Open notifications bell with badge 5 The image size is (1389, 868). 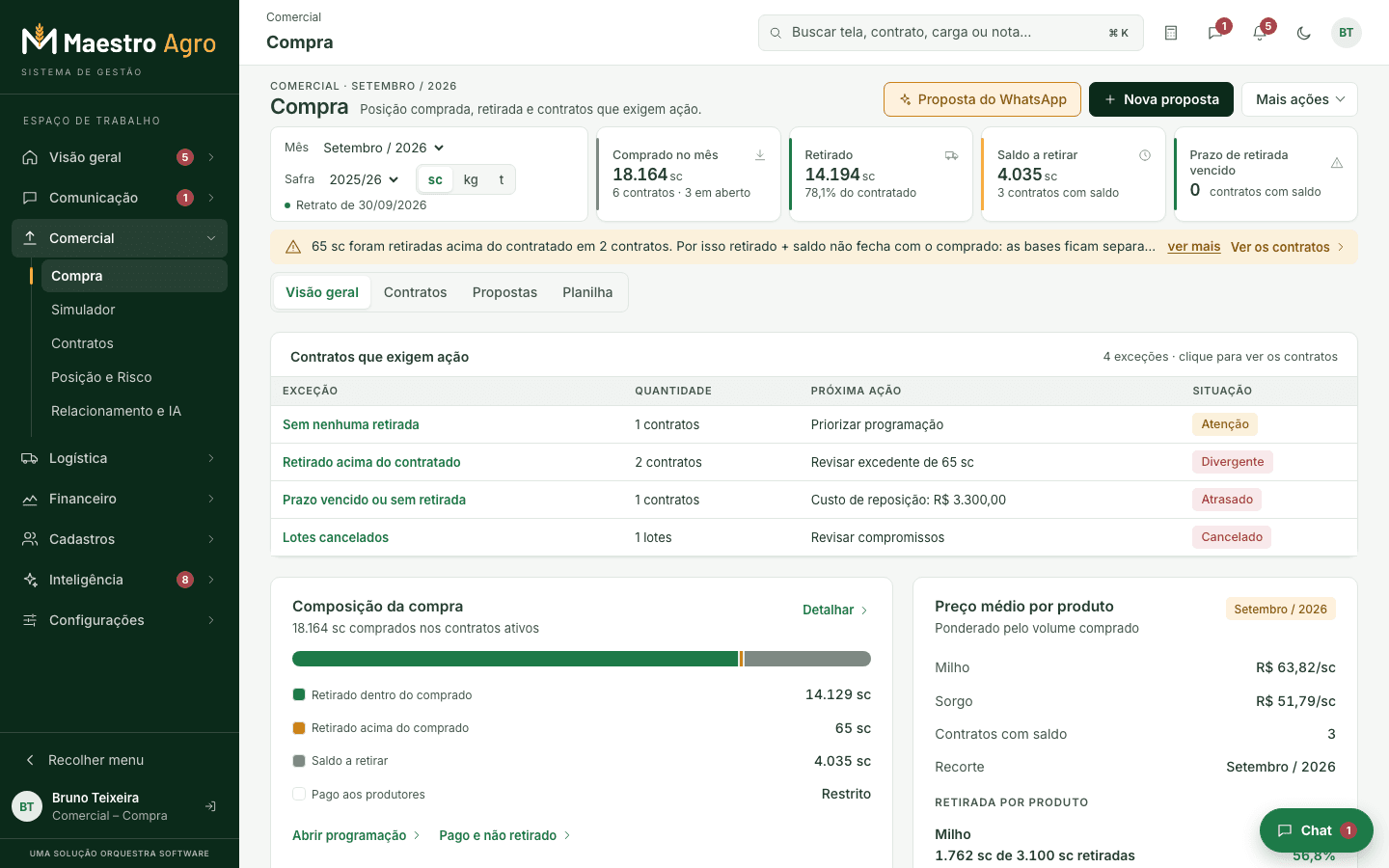[1260, 33]
